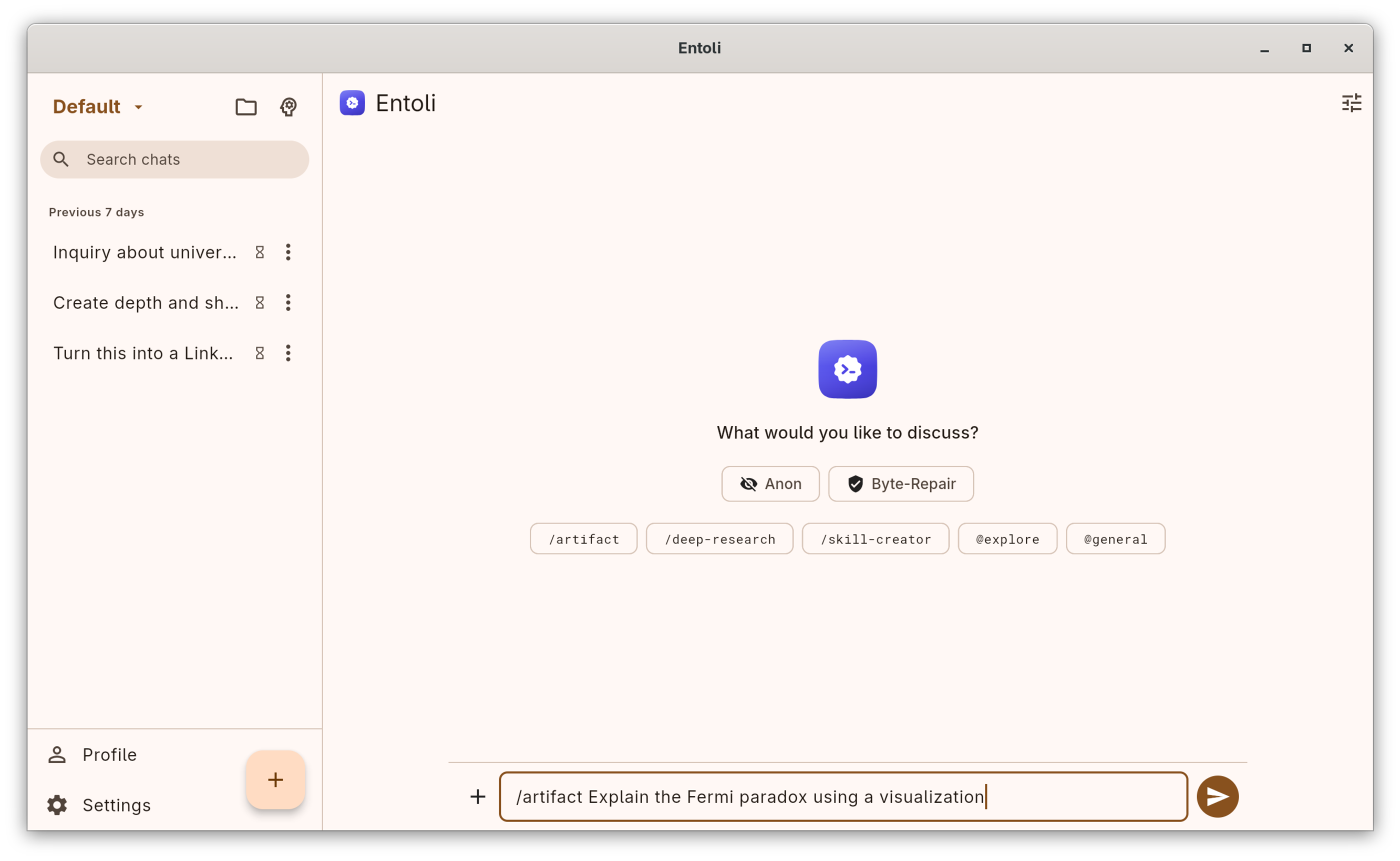
Task: Click the Entoli logo in chat header
Action: coord(353,103)
